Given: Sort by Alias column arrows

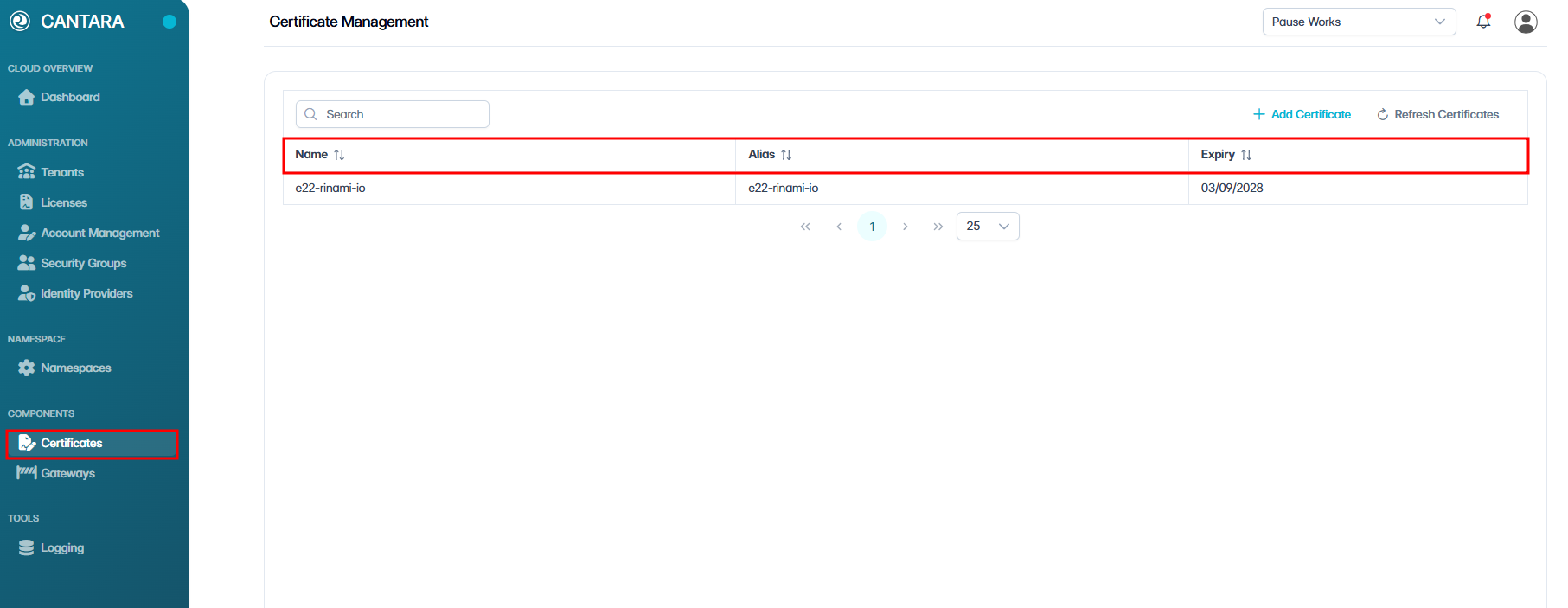Looking at the screenshot, I should tap(786, 155).
